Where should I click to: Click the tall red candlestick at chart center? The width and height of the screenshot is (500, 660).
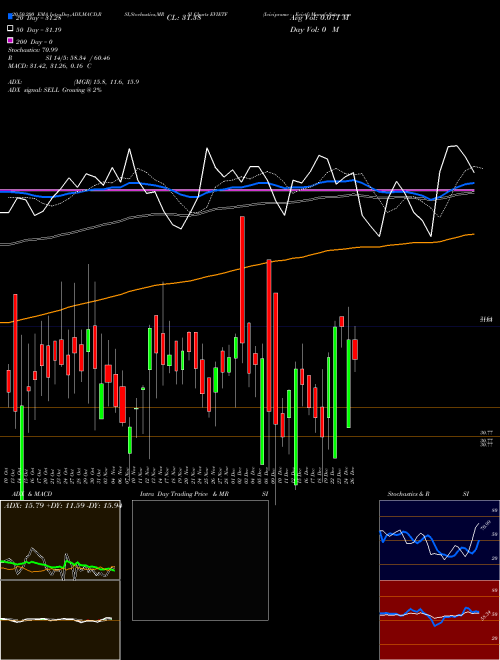coord(242,280)
